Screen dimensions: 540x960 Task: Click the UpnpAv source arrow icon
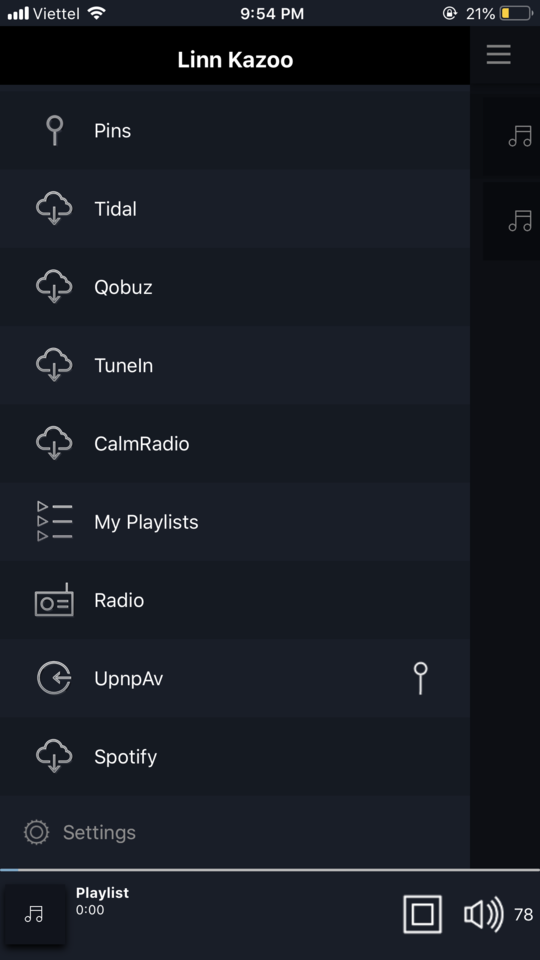54,678
